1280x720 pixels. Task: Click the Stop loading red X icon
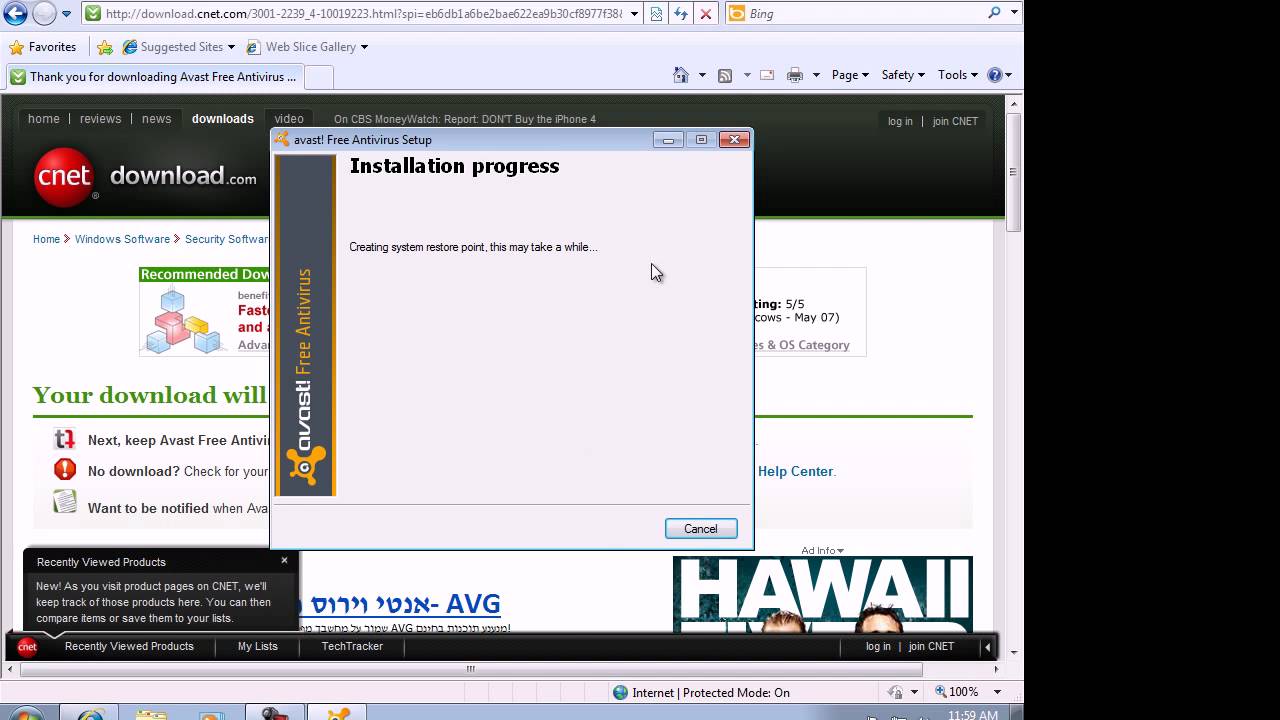[x=706, y=14]
